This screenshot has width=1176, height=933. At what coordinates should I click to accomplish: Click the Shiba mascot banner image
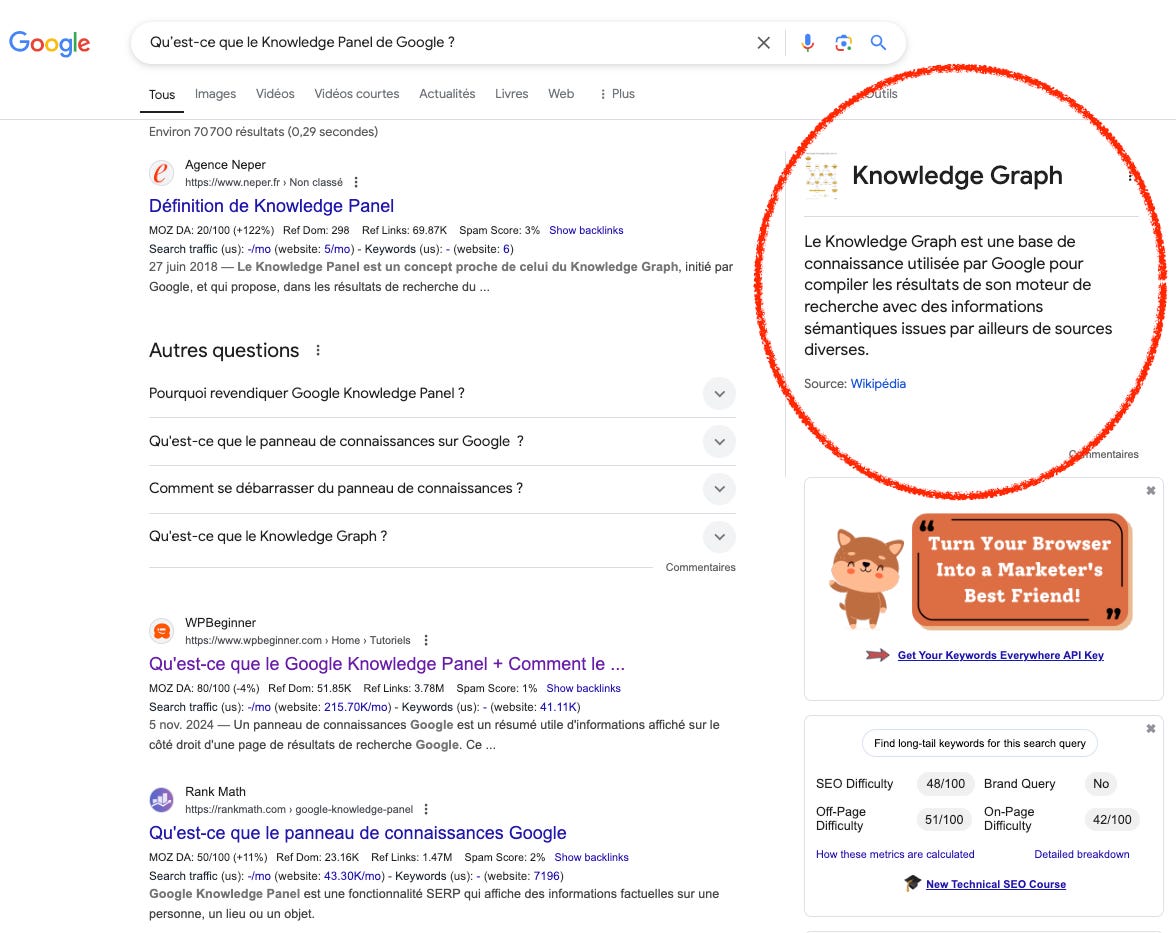(981, 573)
